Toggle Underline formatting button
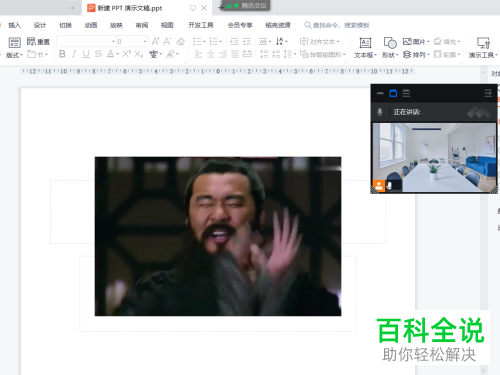500x375 pixels. point(86,54)
